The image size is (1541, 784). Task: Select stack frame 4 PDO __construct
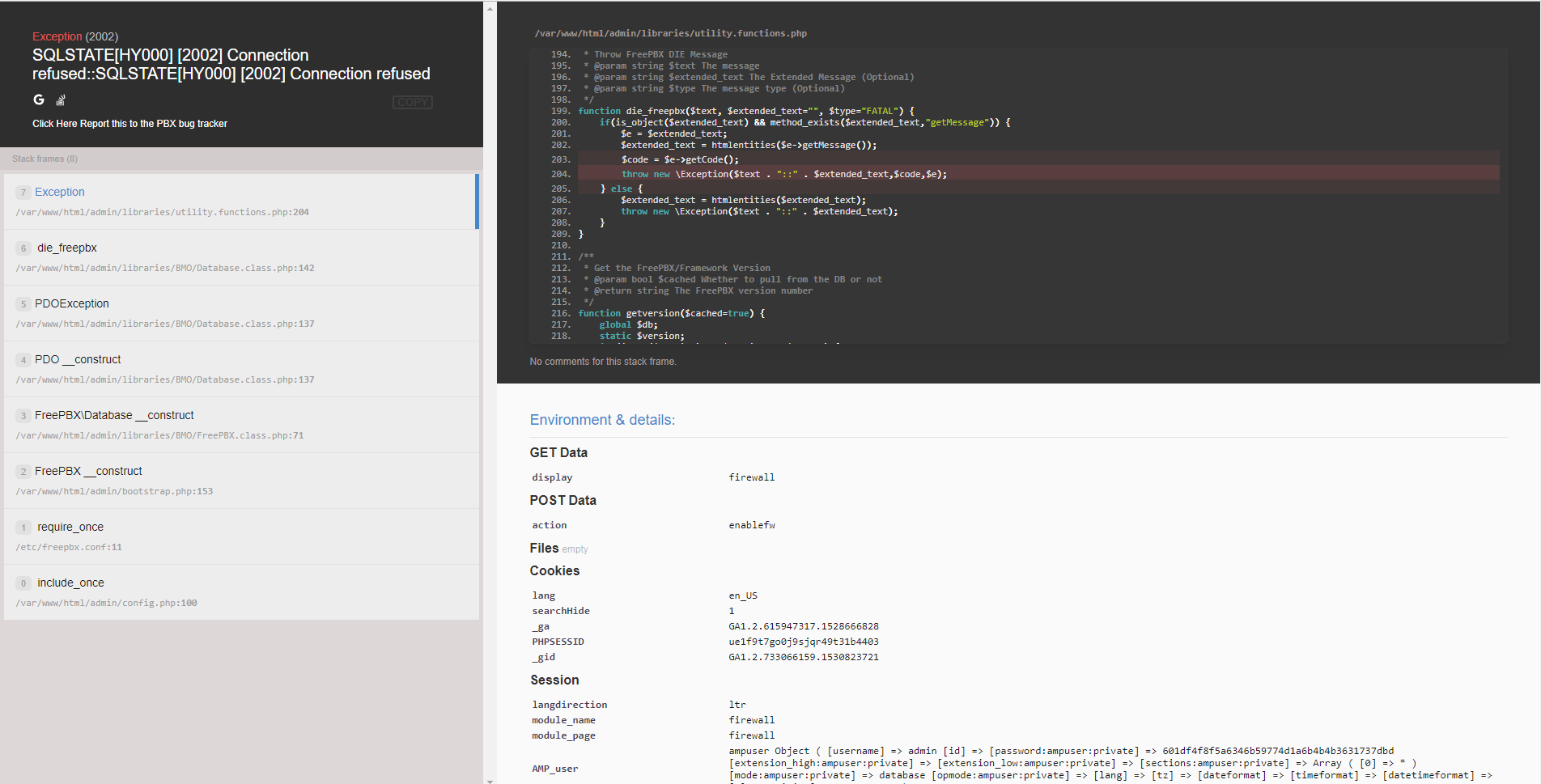click(x=241, y=369)
